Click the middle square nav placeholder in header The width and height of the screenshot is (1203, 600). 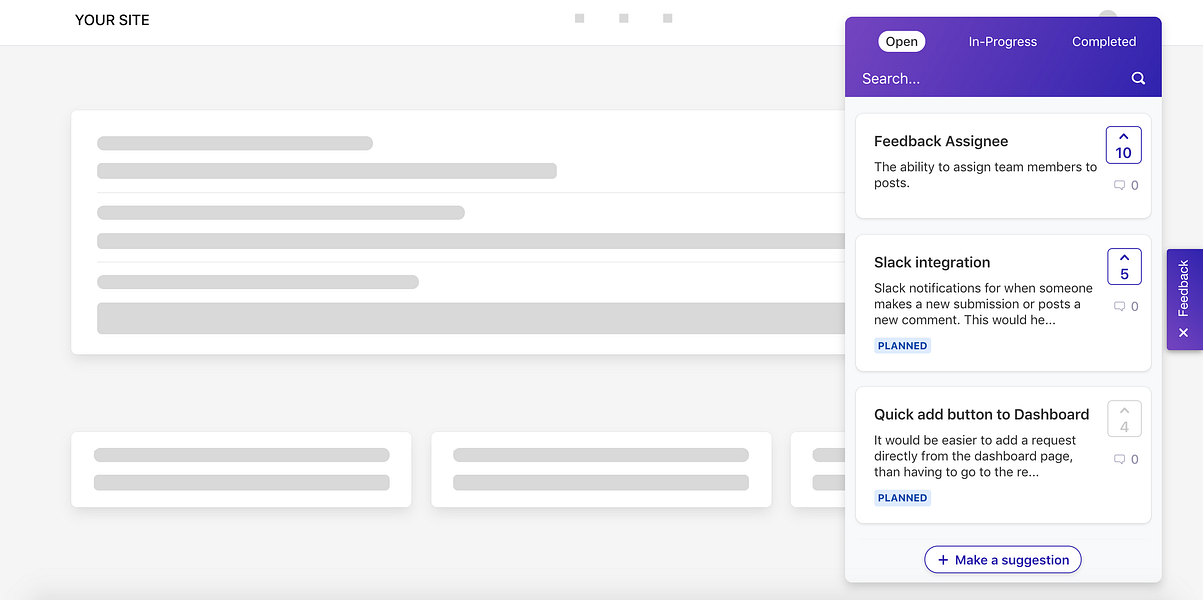tap(624, 18)
